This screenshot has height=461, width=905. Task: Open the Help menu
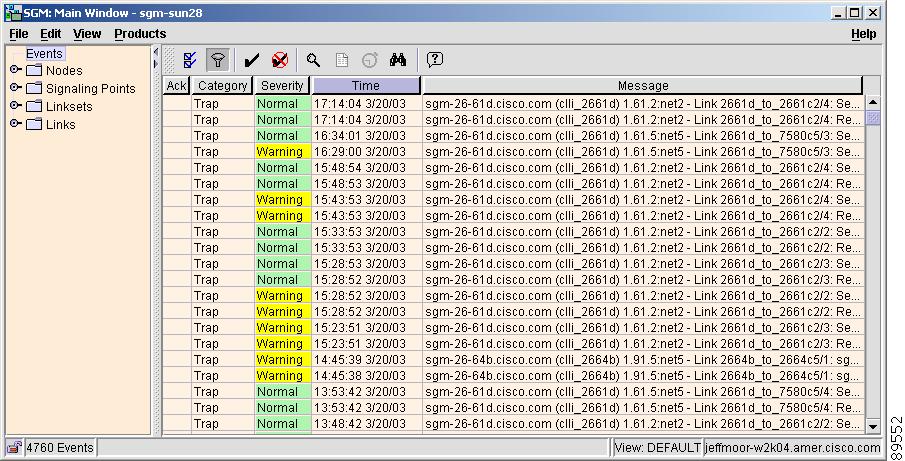(x=863, y=34)
